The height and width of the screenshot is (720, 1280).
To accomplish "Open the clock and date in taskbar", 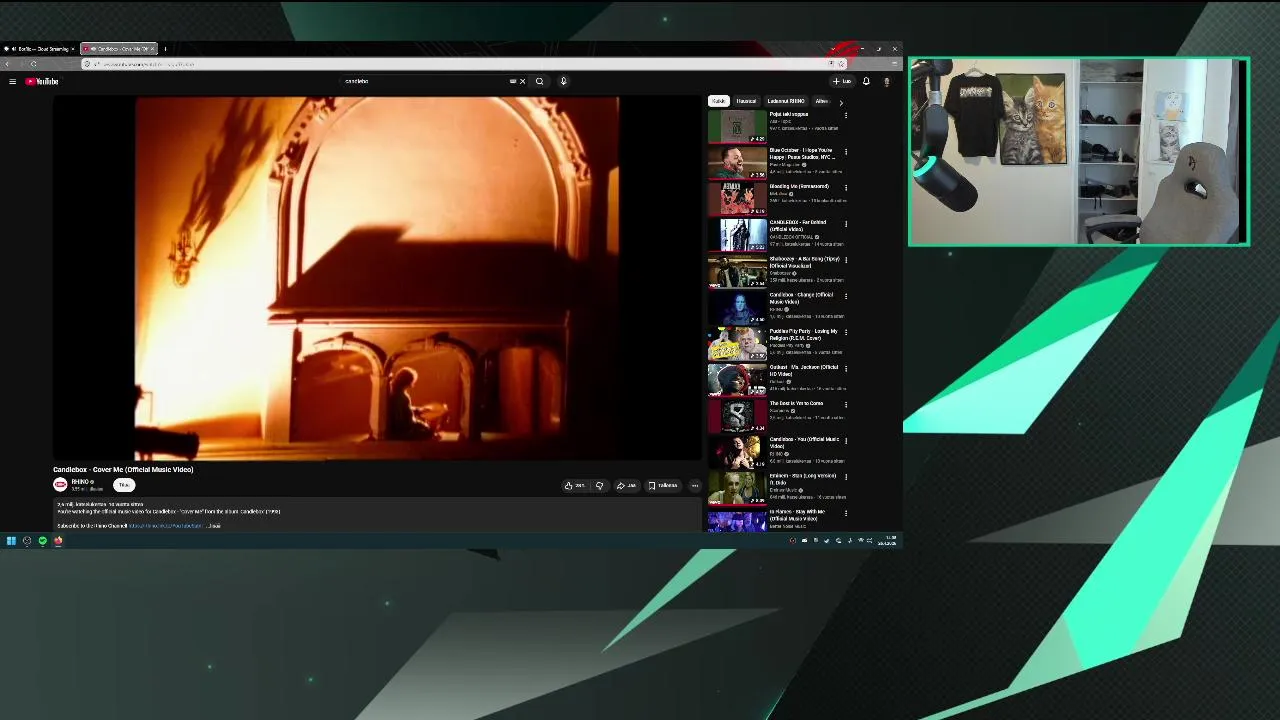I will click(x=887, y=541).
